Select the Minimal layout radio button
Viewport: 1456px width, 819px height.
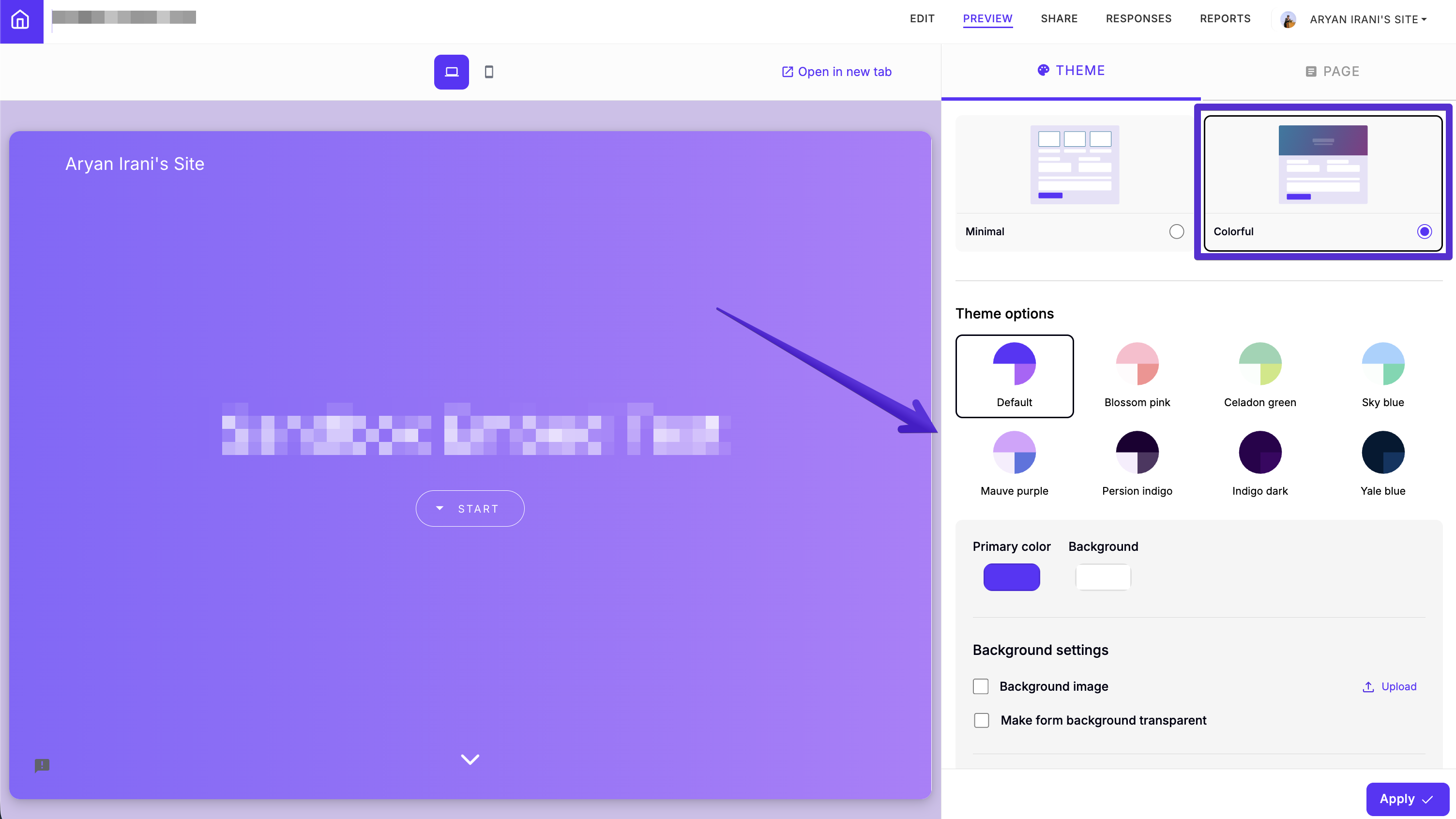tap(1176, 232)
